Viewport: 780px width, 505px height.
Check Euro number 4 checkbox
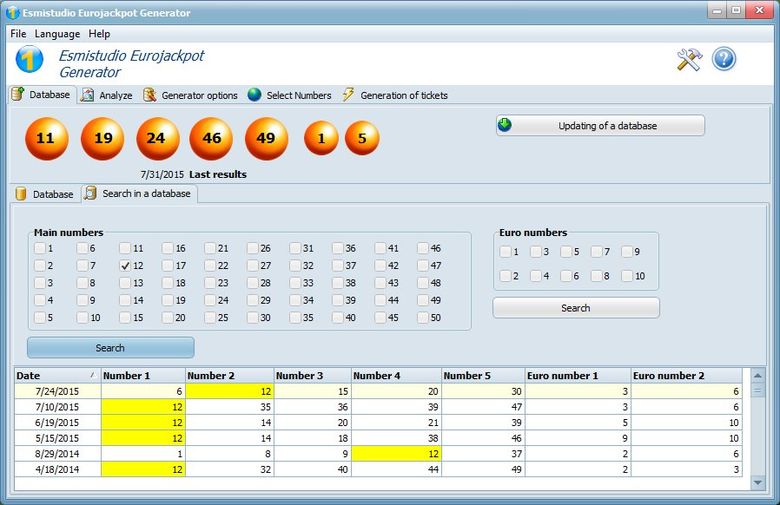click(x=536, y=276)
